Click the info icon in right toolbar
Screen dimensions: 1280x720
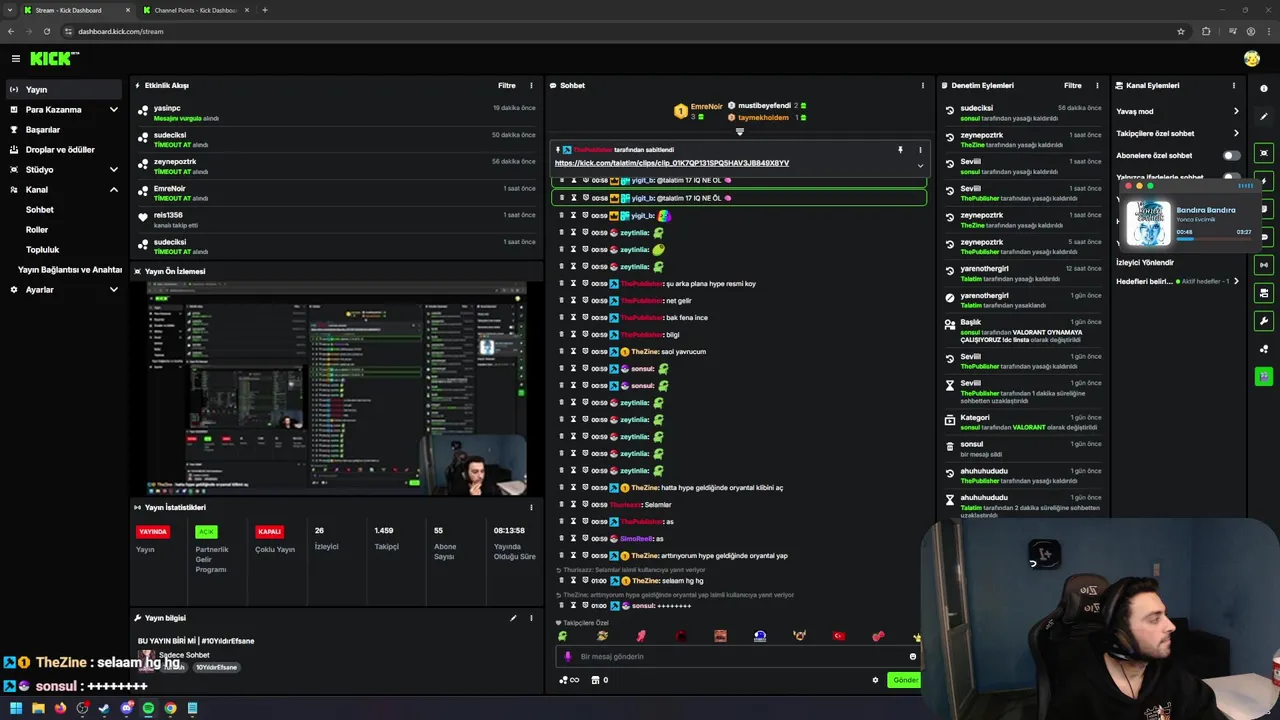click(1264, 89)
